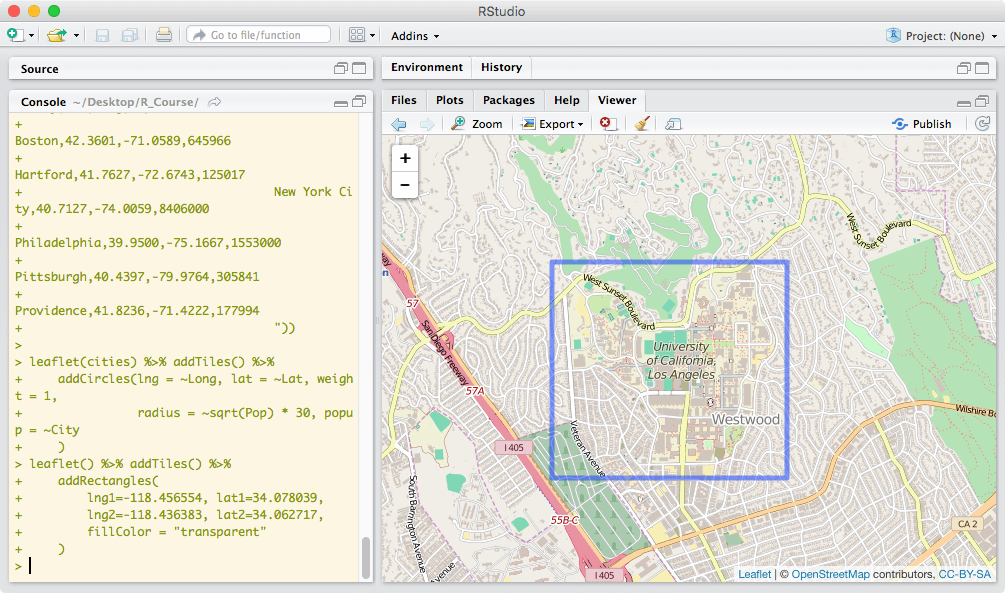Click the Print current file icon
Viewport: 1005px width, 593px height.
click(x=163, y=35)
